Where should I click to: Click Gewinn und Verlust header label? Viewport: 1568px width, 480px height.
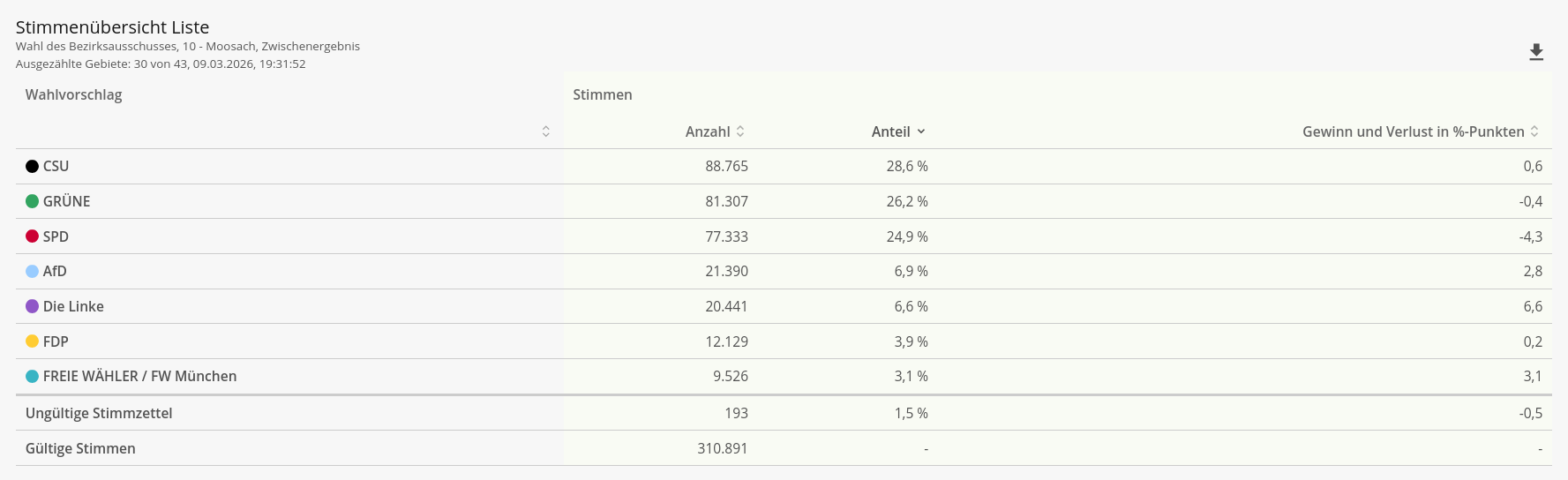click(1413, 131)
